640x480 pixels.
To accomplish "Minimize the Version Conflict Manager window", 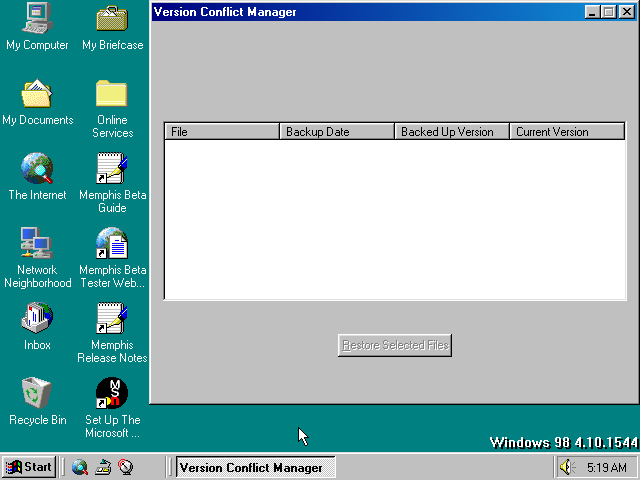I will click(593, 12).
